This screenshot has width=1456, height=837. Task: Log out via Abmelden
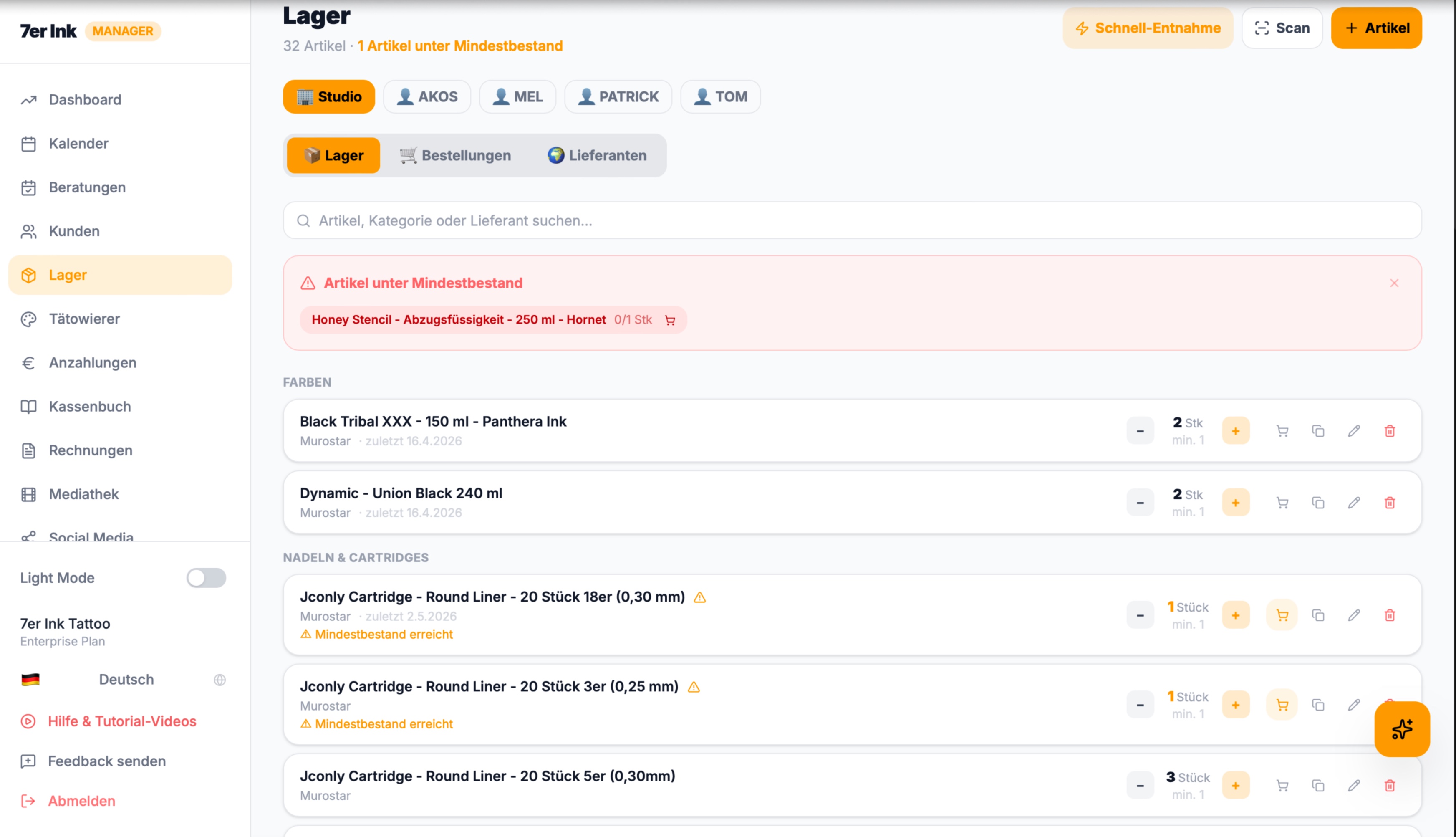68,802
